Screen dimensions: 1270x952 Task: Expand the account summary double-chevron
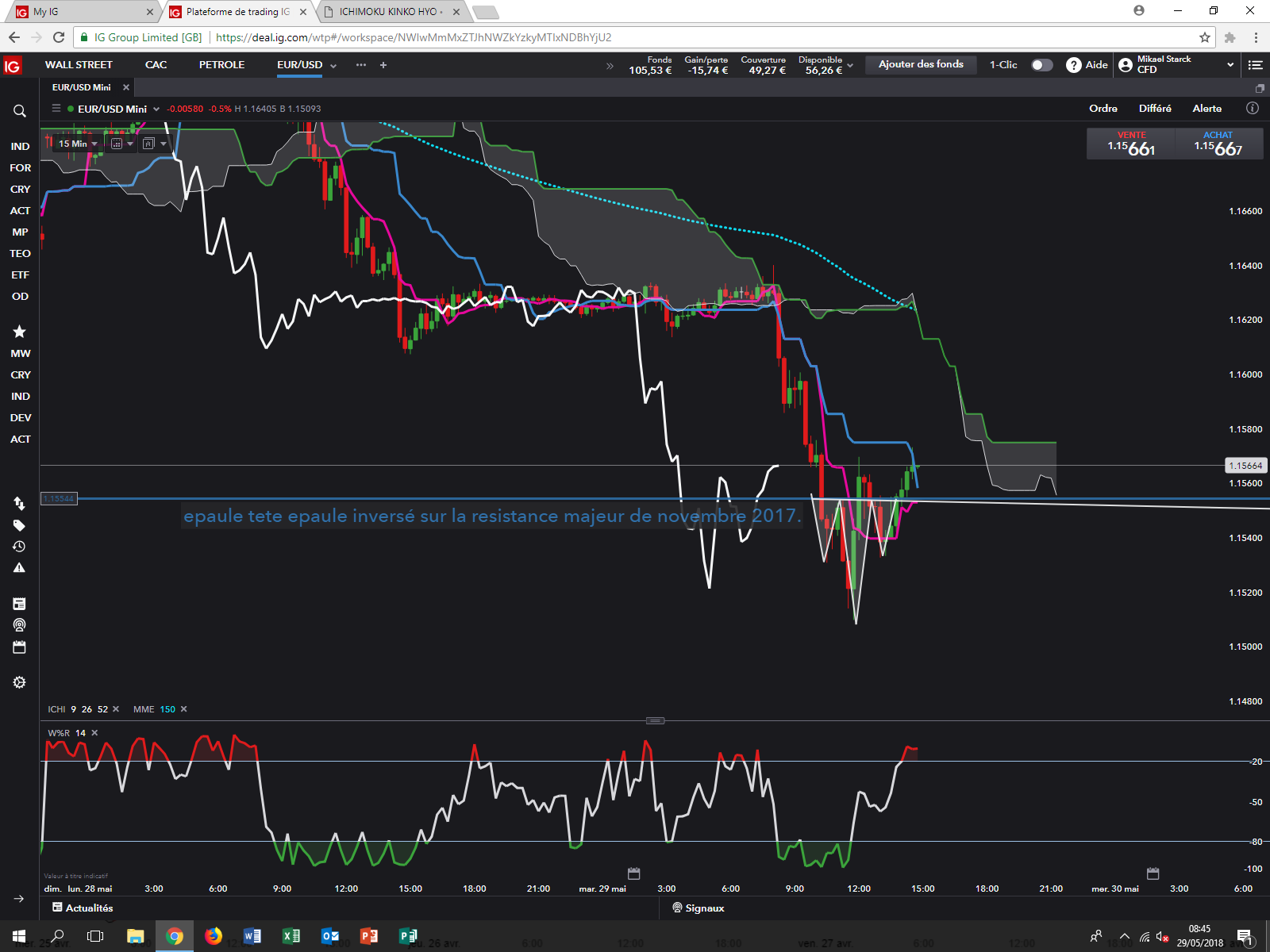pyautogui.click(x=610, y=66)
